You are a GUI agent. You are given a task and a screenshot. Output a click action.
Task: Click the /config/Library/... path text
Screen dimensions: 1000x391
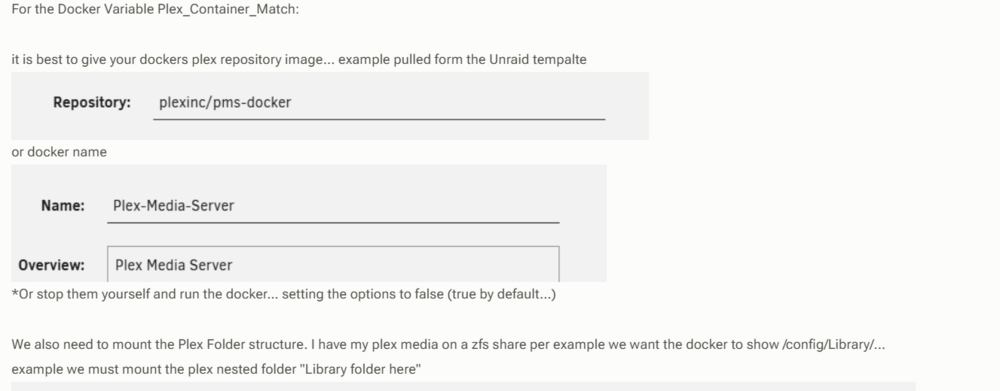pyautogui.click(x=834, y=345)
